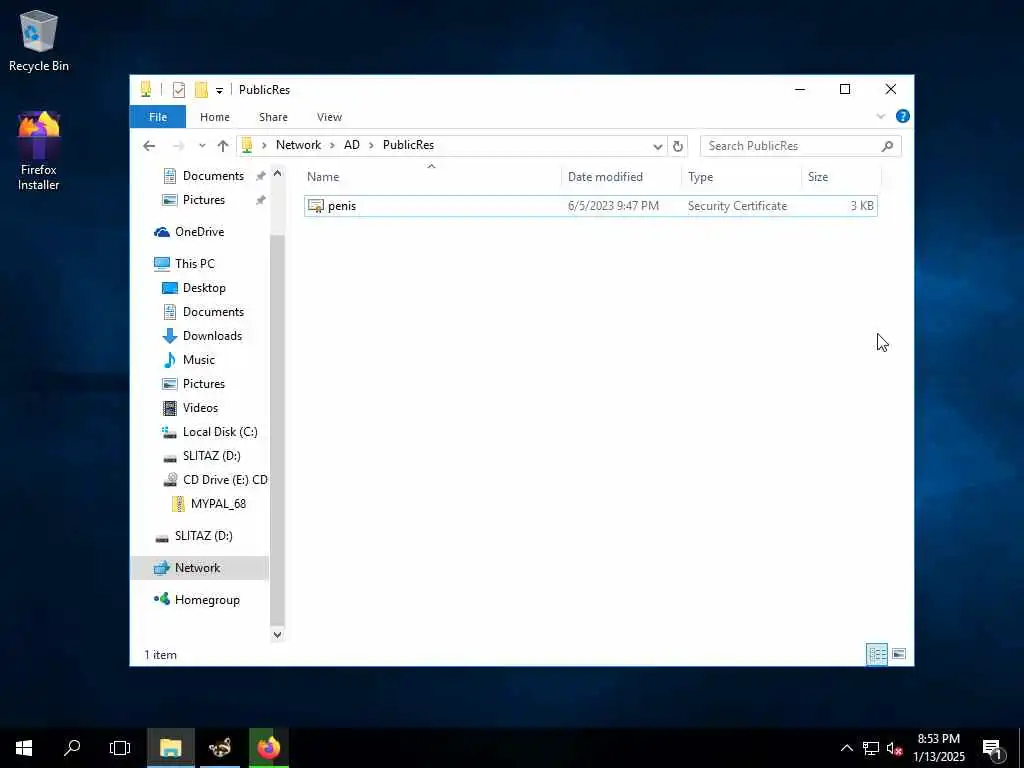The height and width of the screenshot is (768, 1024).
Task: Open Pictures under This PC
Action: (203, 384)
